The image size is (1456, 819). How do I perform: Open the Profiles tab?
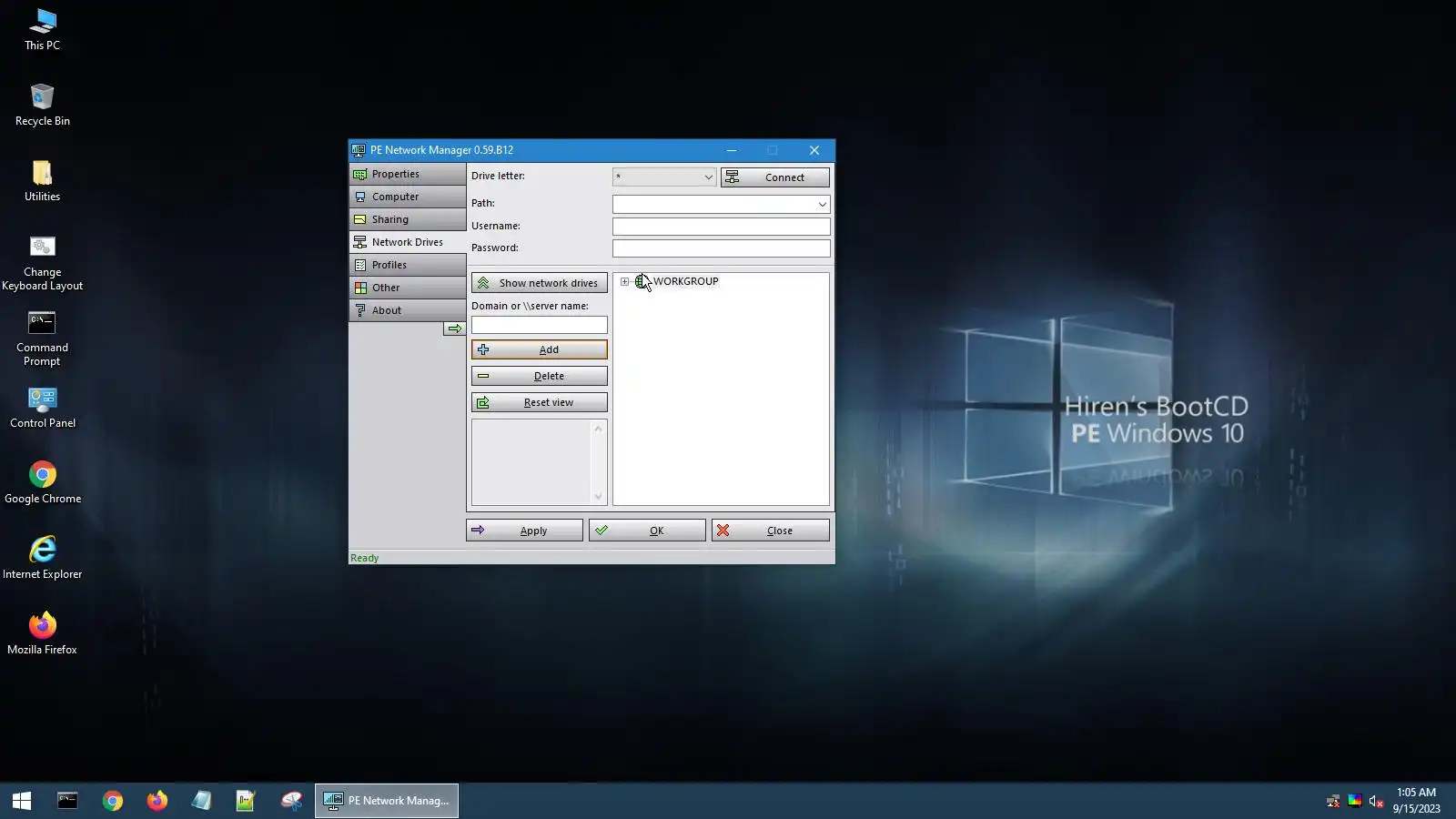click(408, 265)
